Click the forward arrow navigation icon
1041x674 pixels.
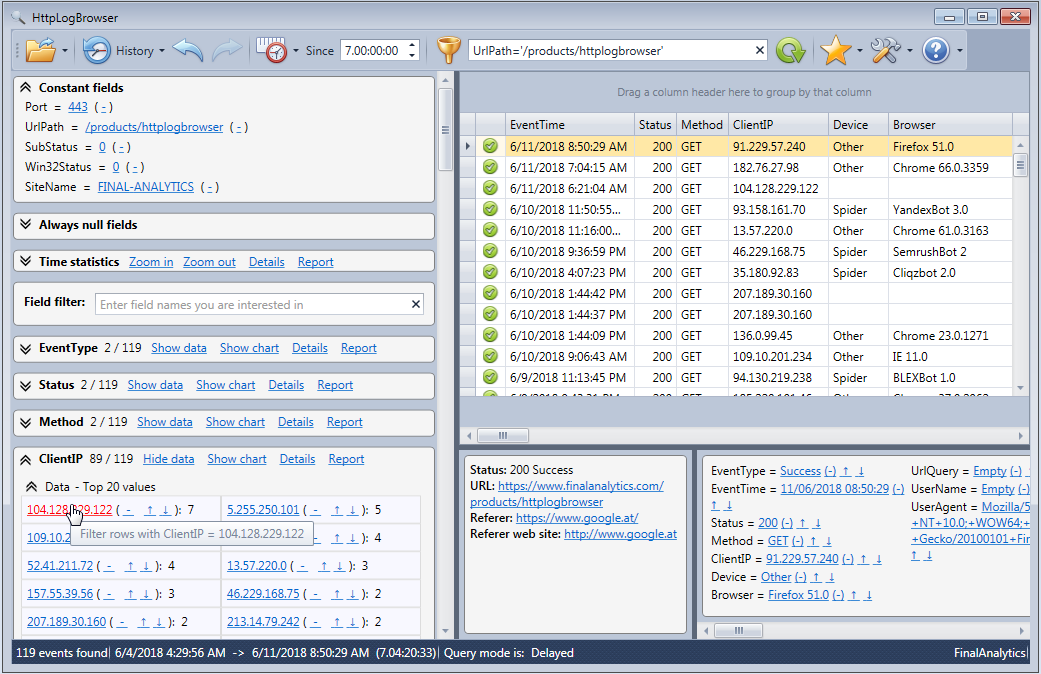click(x=227, y=50)
